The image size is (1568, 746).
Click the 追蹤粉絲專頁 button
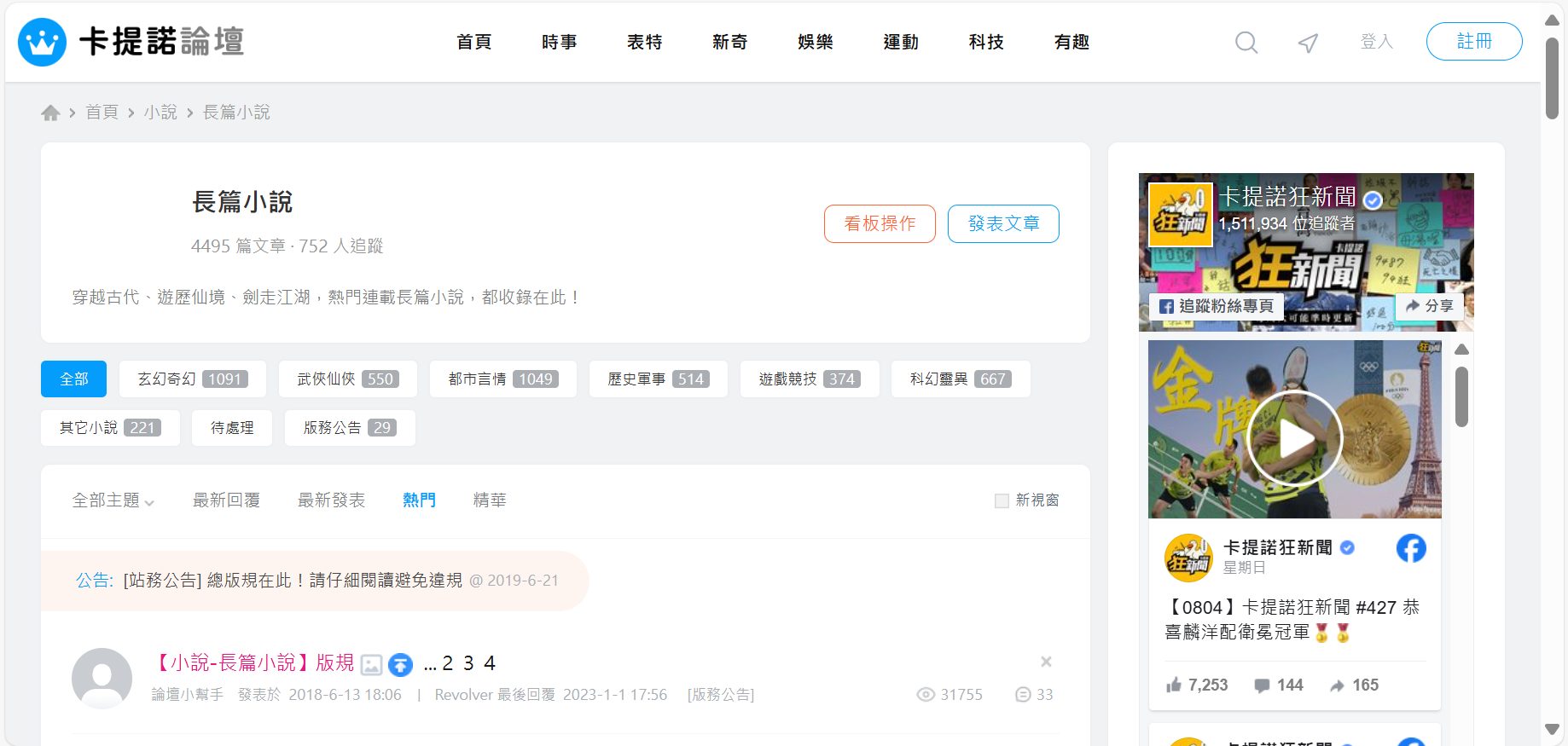coord(1216,306)
